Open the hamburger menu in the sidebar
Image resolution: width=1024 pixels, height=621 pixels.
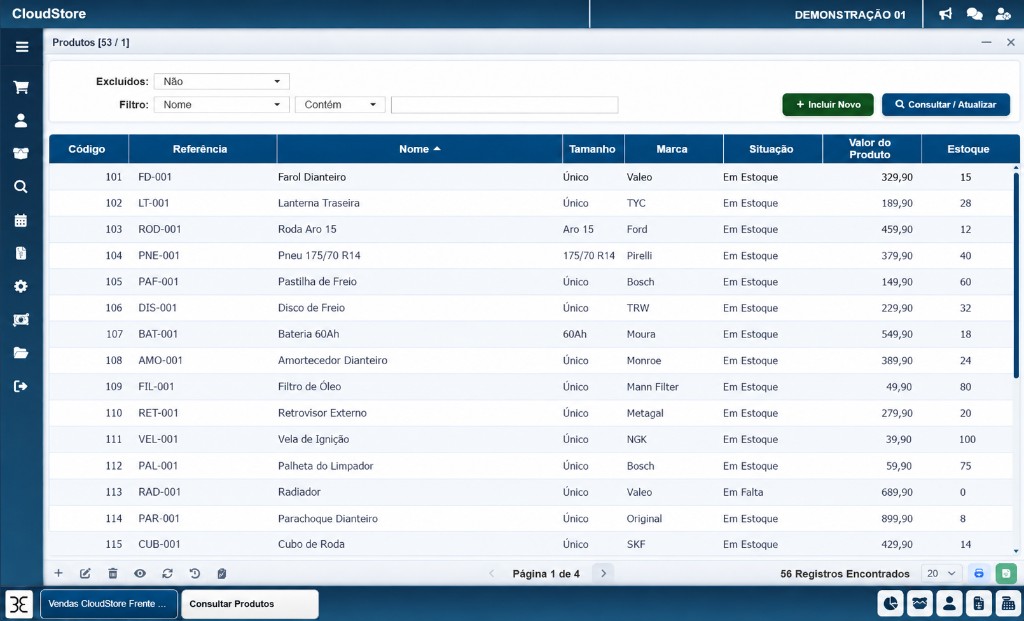22,47
